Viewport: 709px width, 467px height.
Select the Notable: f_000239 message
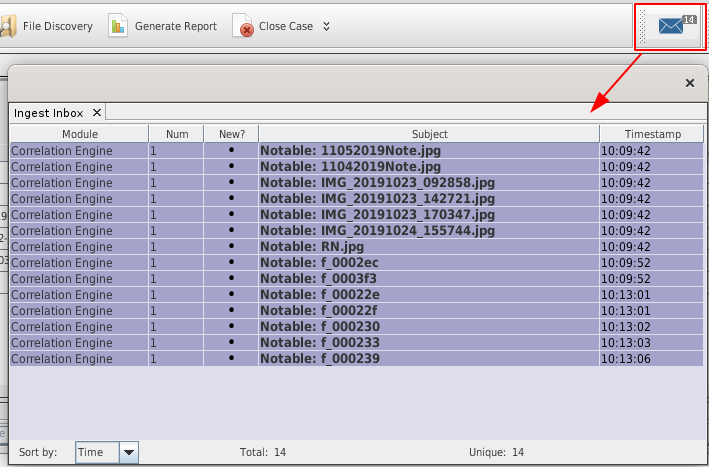(x=320, y=359)
